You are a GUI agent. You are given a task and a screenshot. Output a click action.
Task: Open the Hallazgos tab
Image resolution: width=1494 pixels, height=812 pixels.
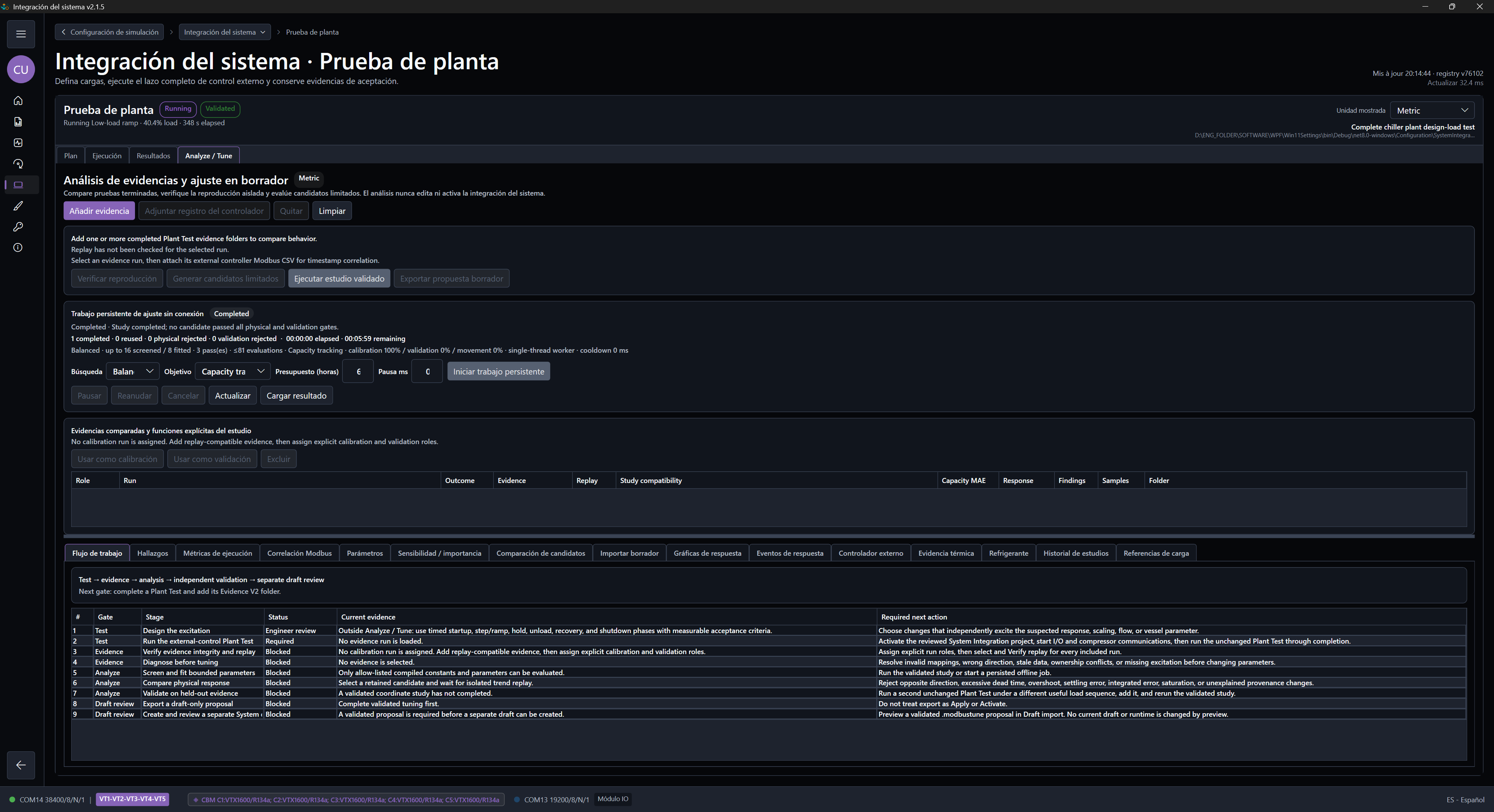[x=153, y=553]
